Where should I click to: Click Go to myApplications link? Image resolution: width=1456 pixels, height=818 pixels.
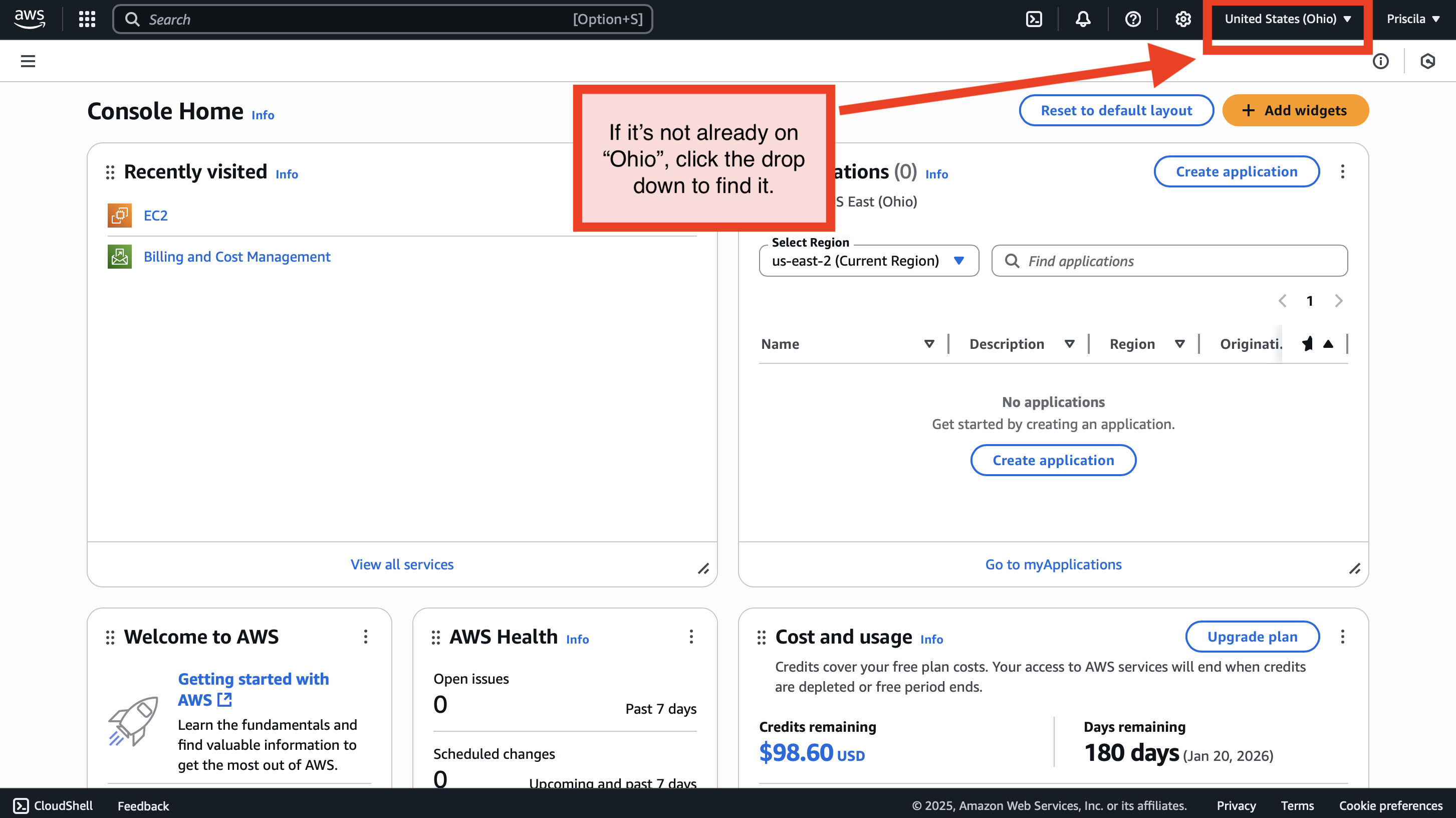tap(1053, 564)
